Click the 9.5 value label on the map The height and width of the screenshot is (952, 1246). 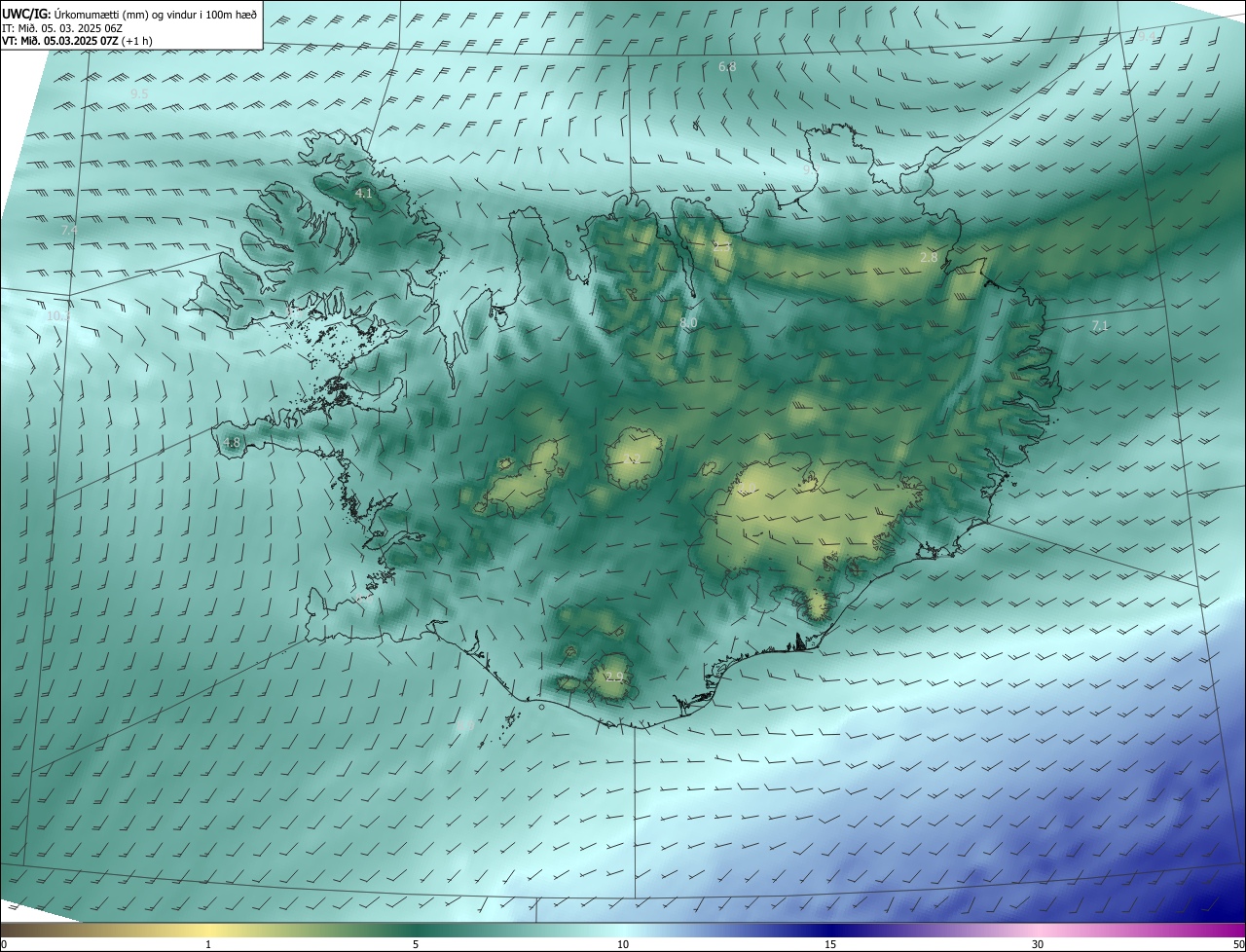[x=139, y=93]
